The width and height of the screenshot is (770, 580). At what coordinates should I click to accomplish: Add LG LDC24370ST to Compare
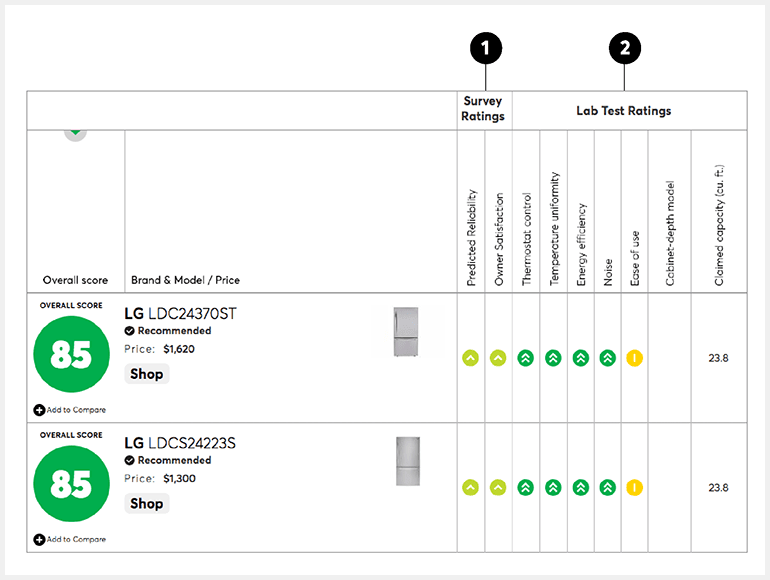[70, 410]
